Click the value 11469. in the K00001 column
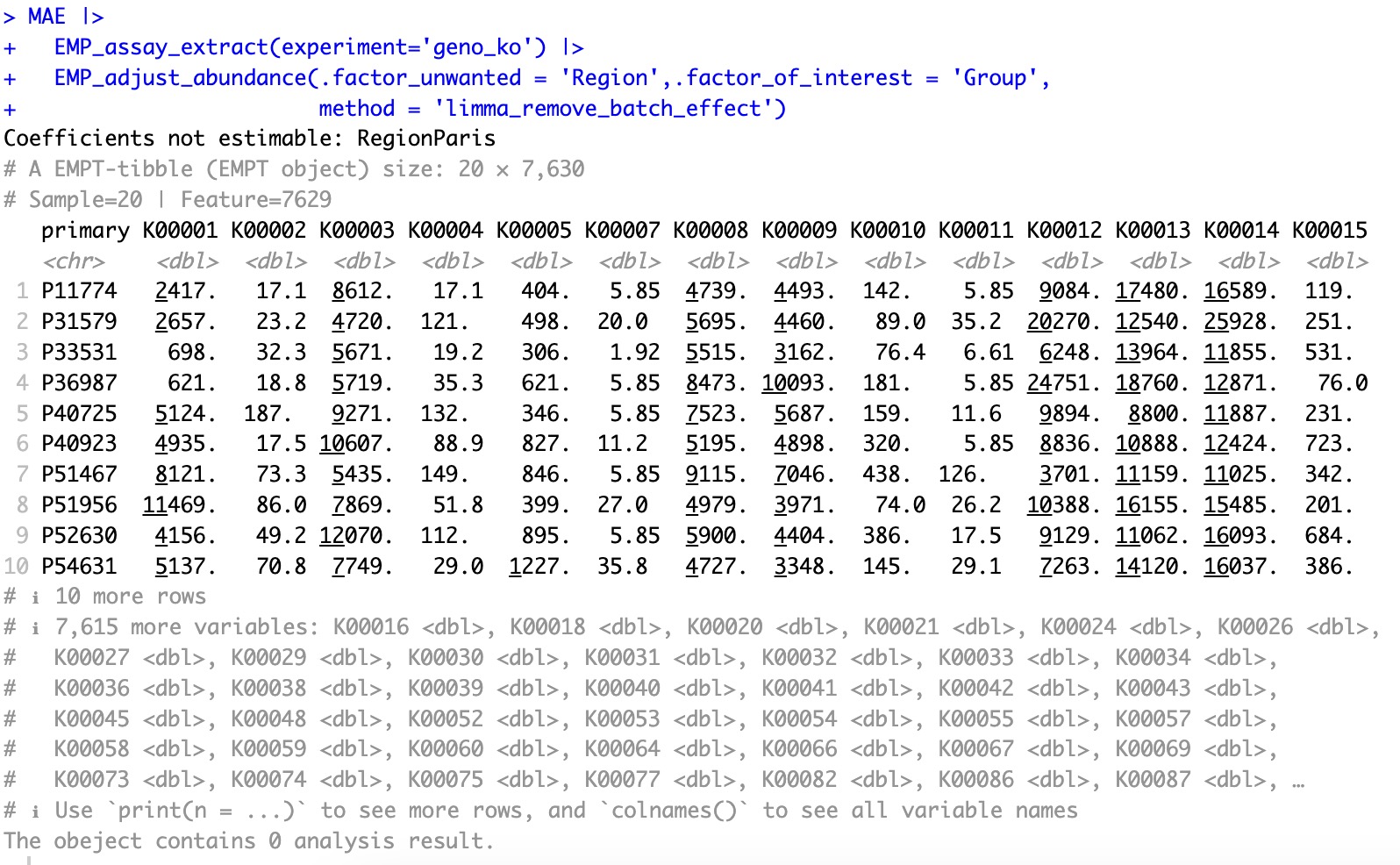Image resolution: width=1400 pixels, height=865 pixels. click(180, 505)
